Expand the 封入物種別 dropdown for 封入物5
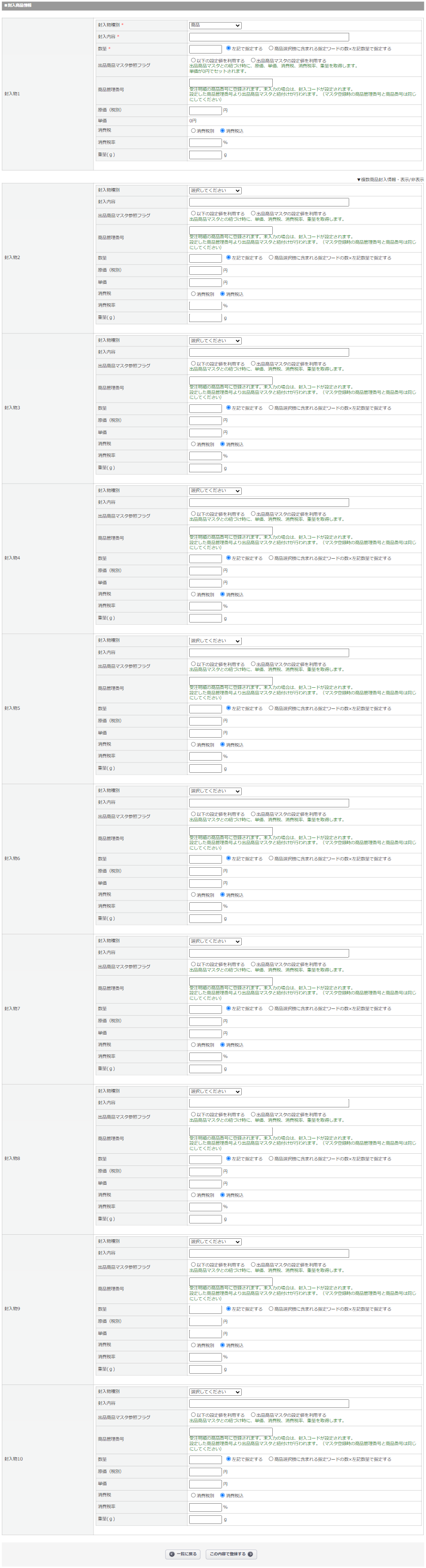The image size is (426, 1568). pos(215,641)
